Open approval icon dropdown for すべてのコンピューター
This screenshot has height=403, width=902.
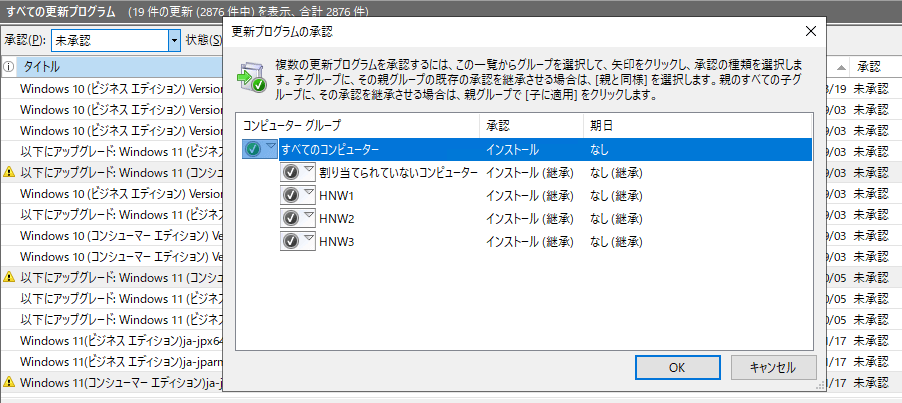click(260, 150)
